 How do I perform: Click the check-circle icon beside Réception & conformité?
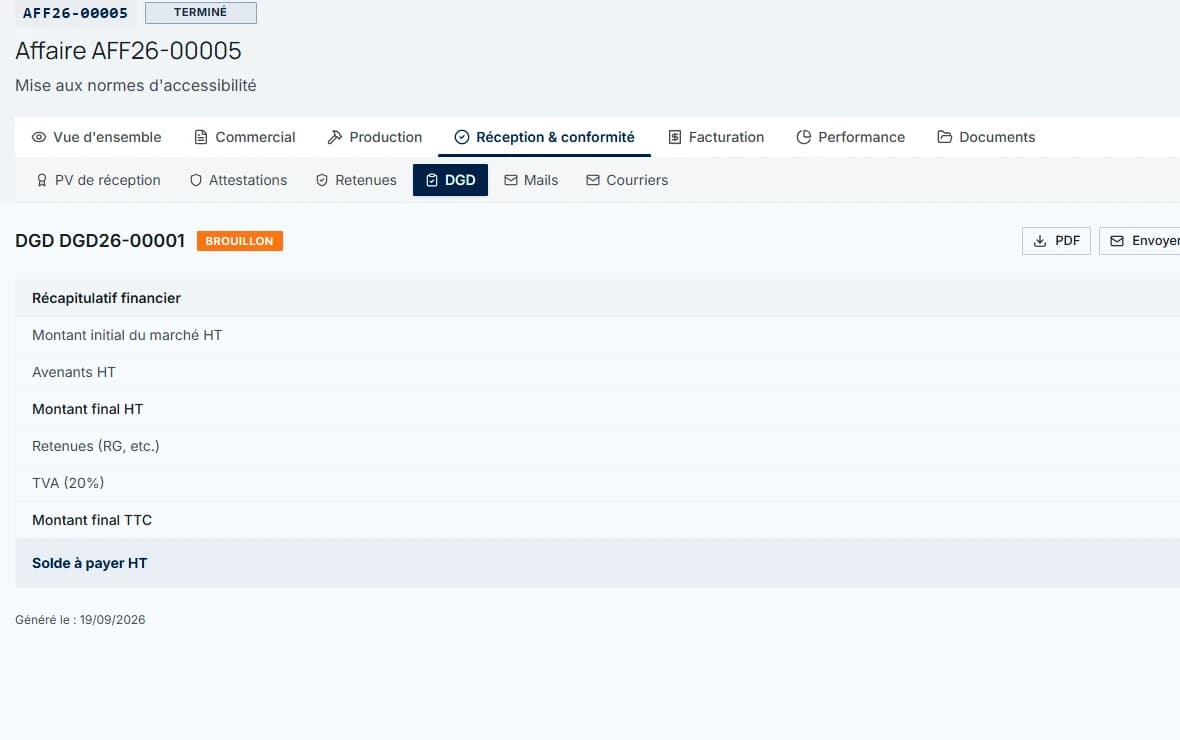(462, 137)
